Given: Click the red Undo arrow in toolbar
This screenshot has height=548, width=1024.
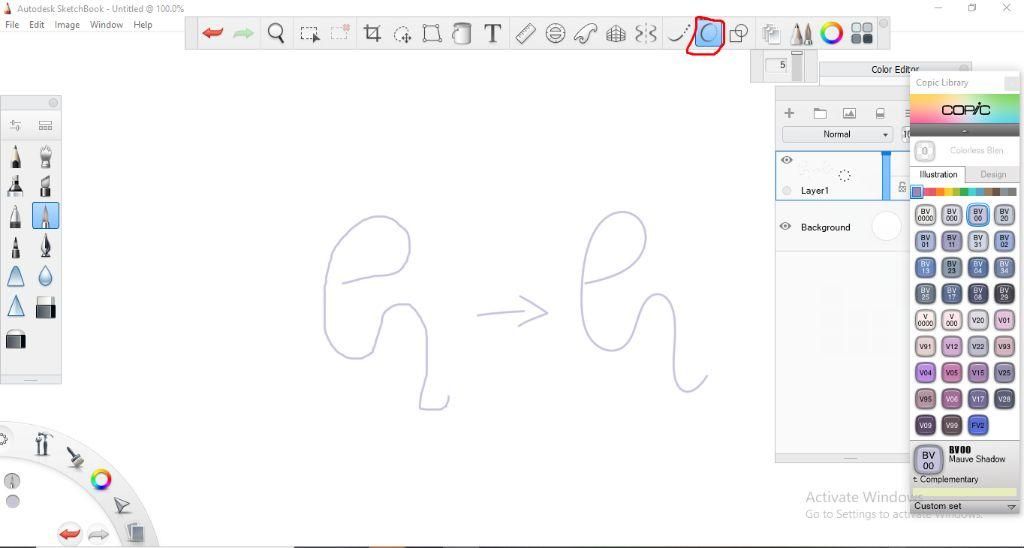Looking at the screenshot, I should click(212, 33).
